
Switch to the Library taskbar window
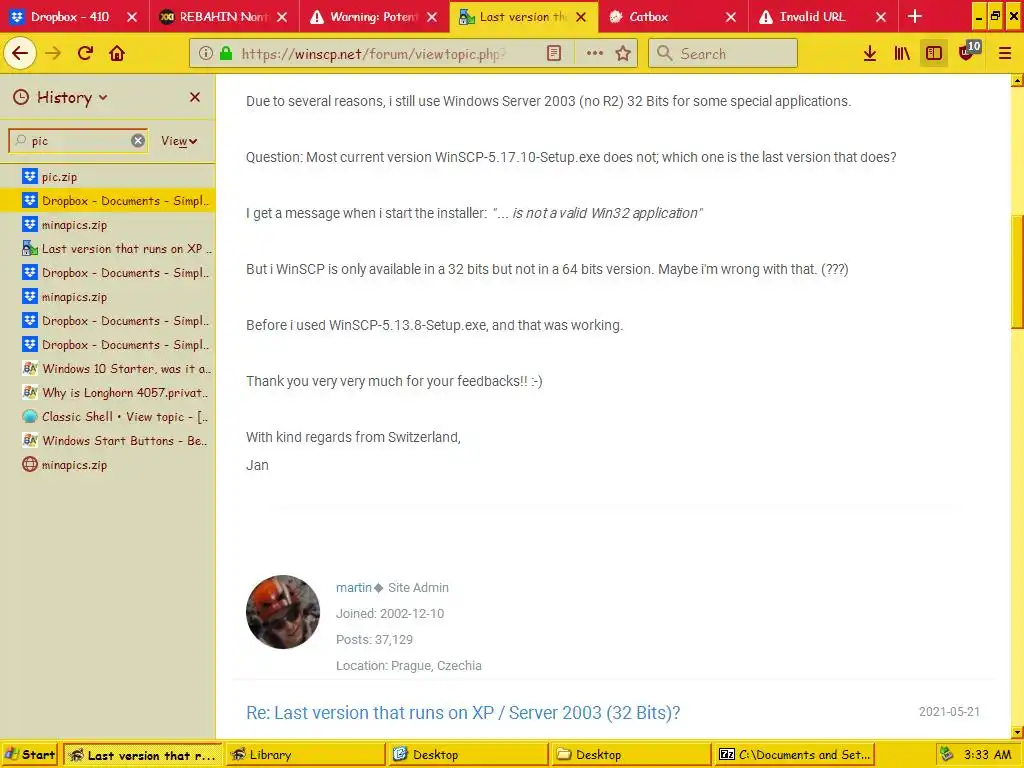(x=304, y=754)
